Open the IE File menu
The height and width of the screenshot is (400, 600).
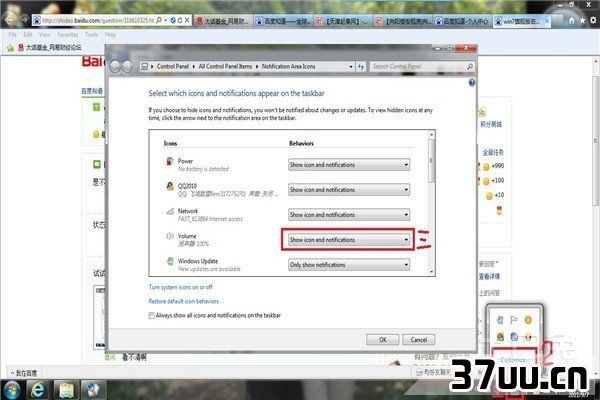[x=12, y=34]
